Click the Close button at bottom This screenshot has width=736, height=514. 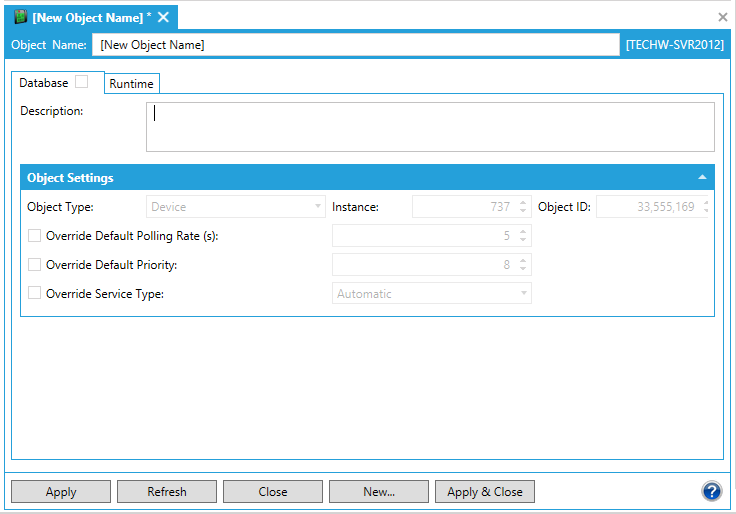click(x=273, y=492)
